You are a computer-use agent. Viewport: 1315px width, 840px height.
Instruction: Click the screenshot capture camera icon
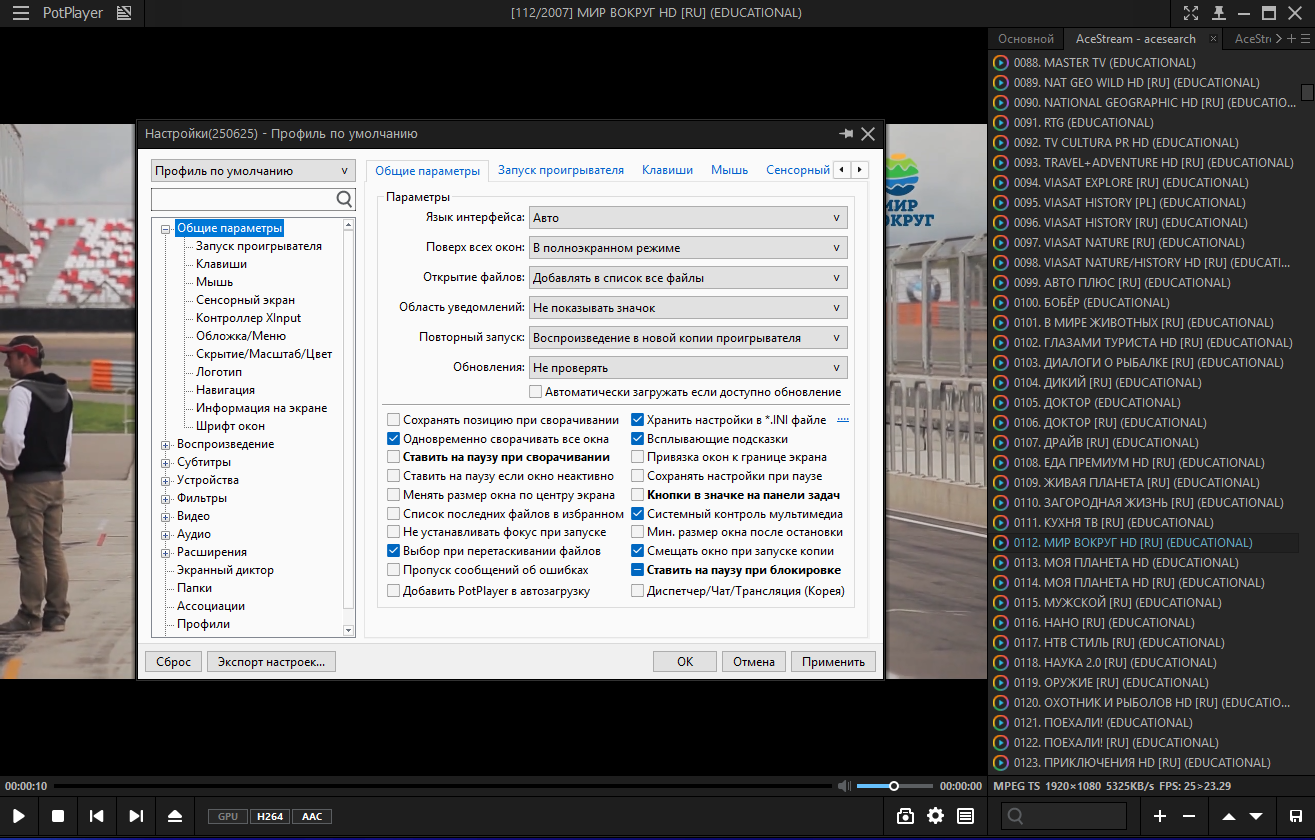click(905, 816)
